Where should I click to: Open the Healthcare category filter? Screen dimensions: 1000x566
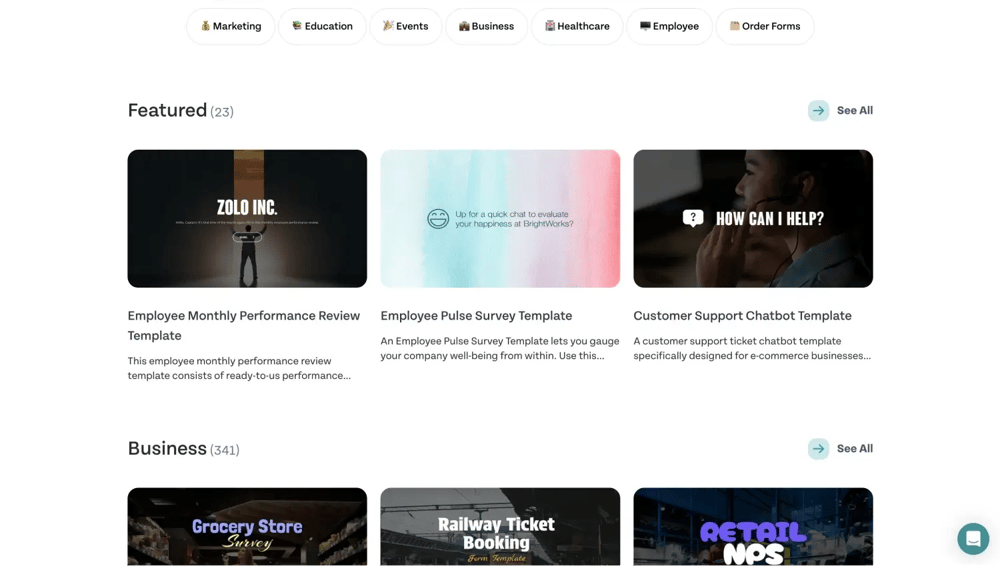(x=577, y=26)
